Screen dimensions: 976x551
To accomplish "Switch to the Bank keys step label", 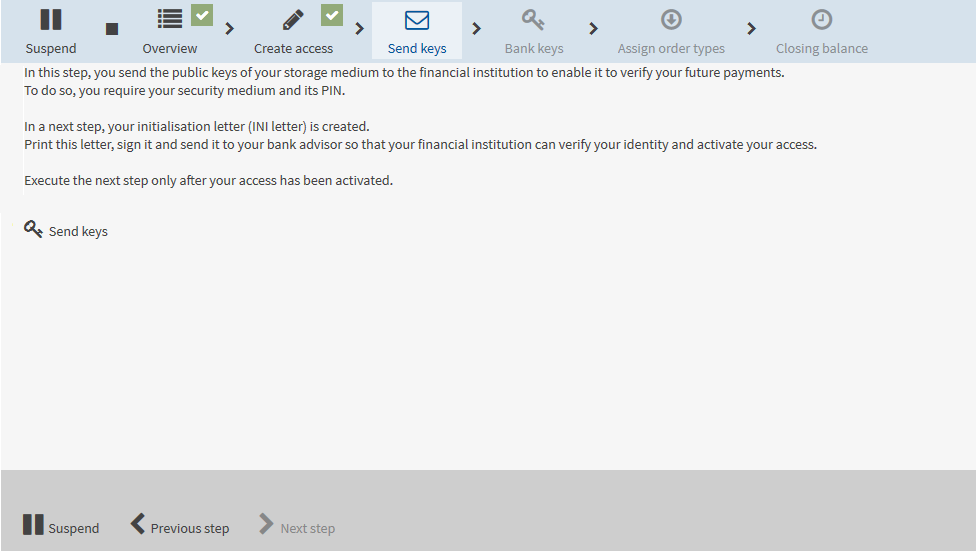I will (x=534, y=49).
